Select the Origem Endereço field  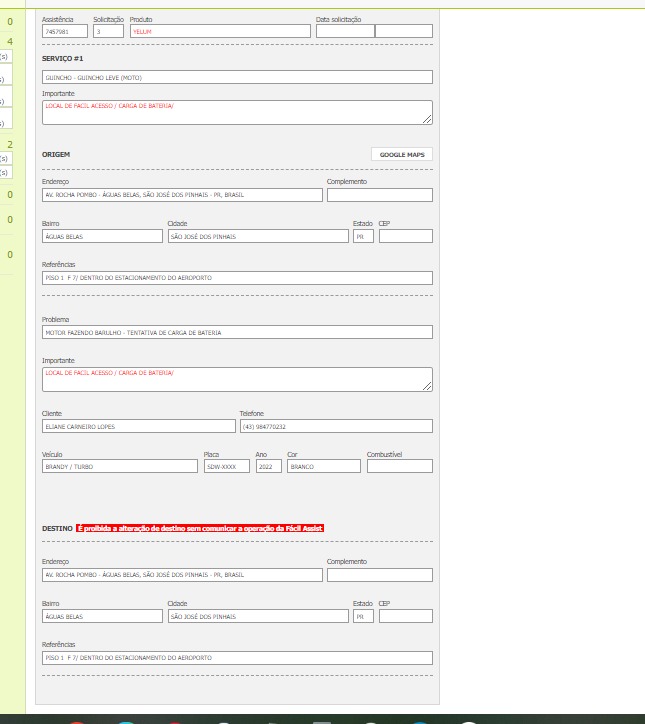tap(182, 195)
